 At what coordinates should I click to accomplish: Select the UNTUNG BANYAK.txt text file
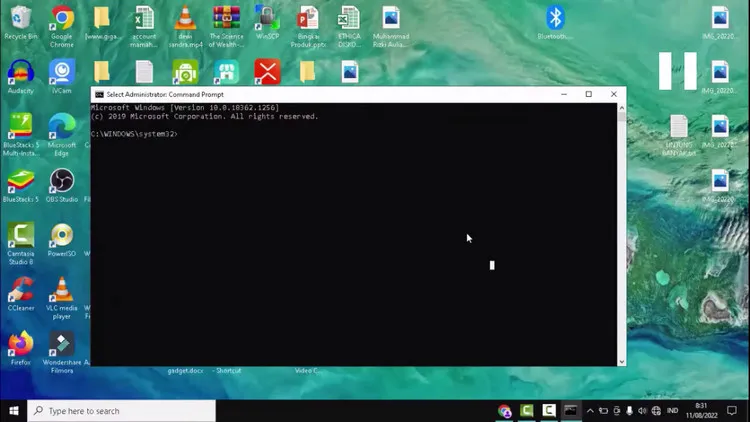(x=679, y=135)
